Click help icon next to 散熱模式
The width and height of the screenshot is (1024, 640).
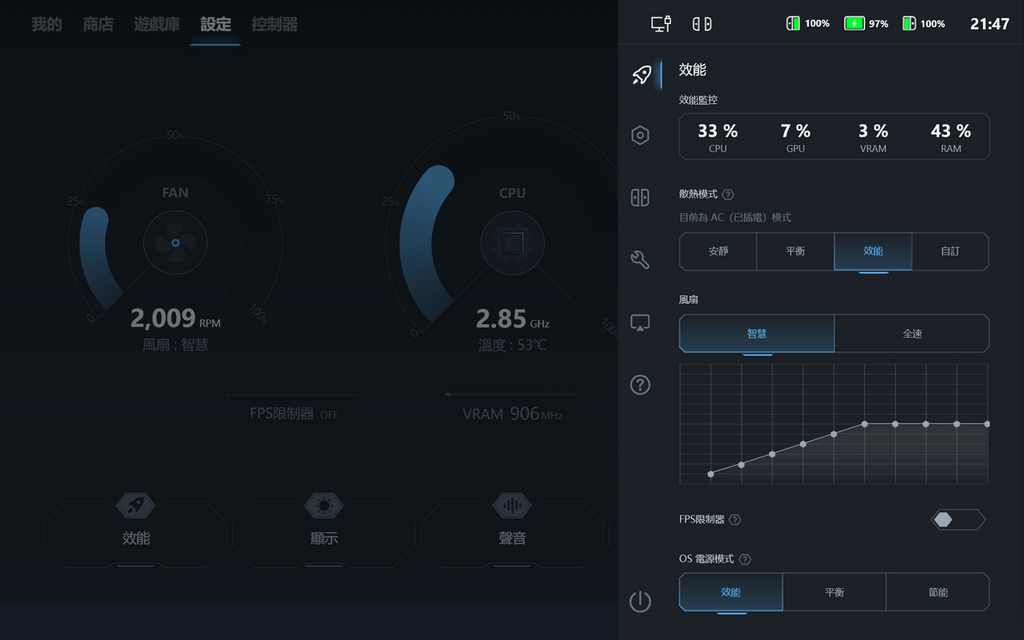click(728, 195)
